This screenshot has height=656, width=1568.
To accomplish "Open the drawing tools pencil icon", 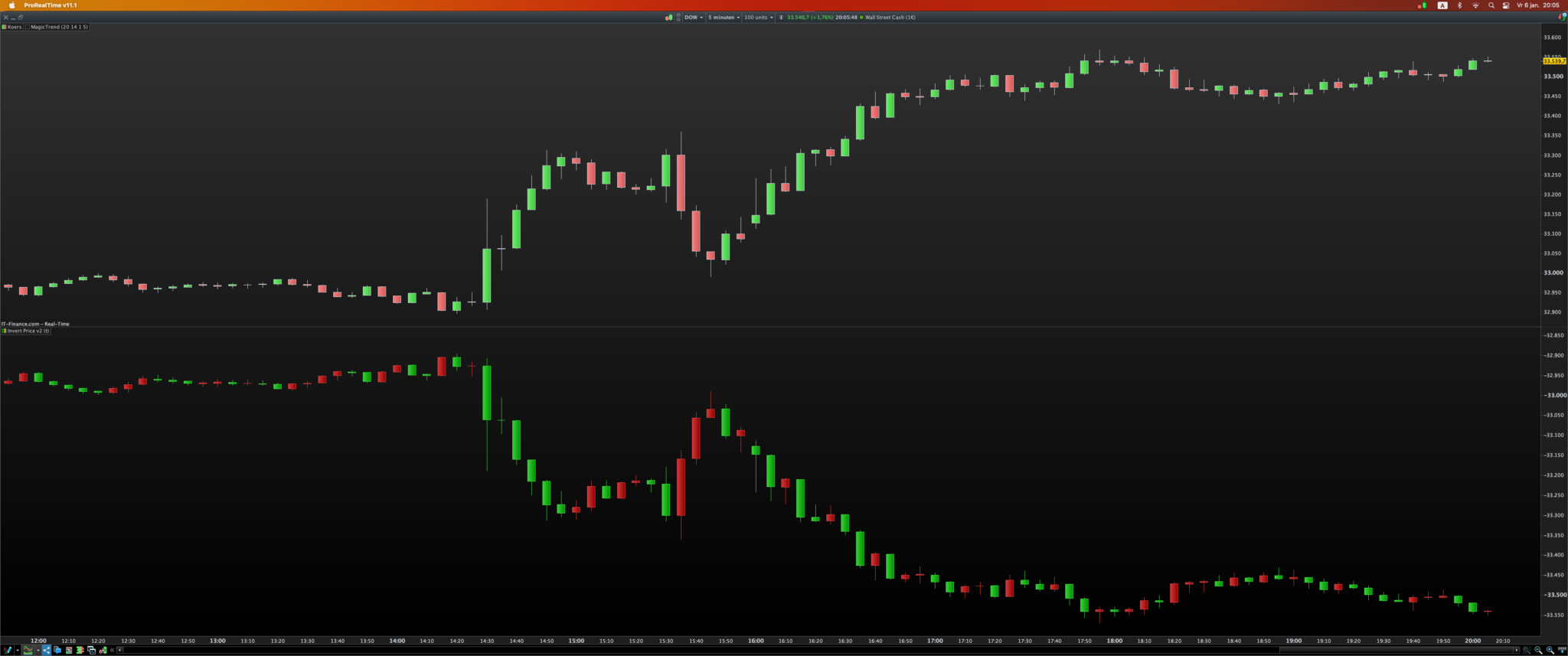I will pyautogui.click(x=7, y=650).
